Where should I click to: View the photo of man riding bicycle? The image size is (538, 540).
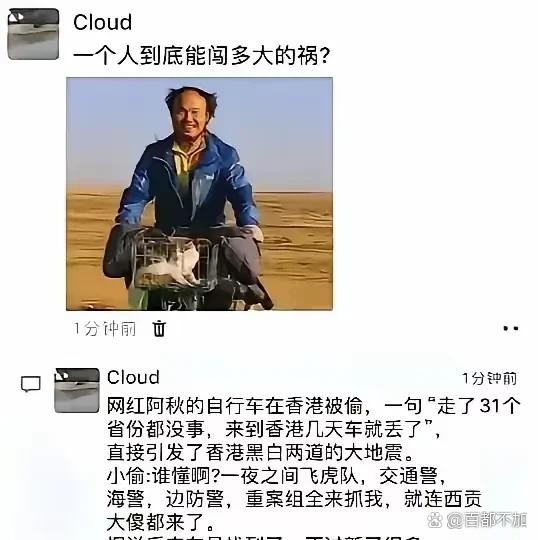[x=199, y=194]
